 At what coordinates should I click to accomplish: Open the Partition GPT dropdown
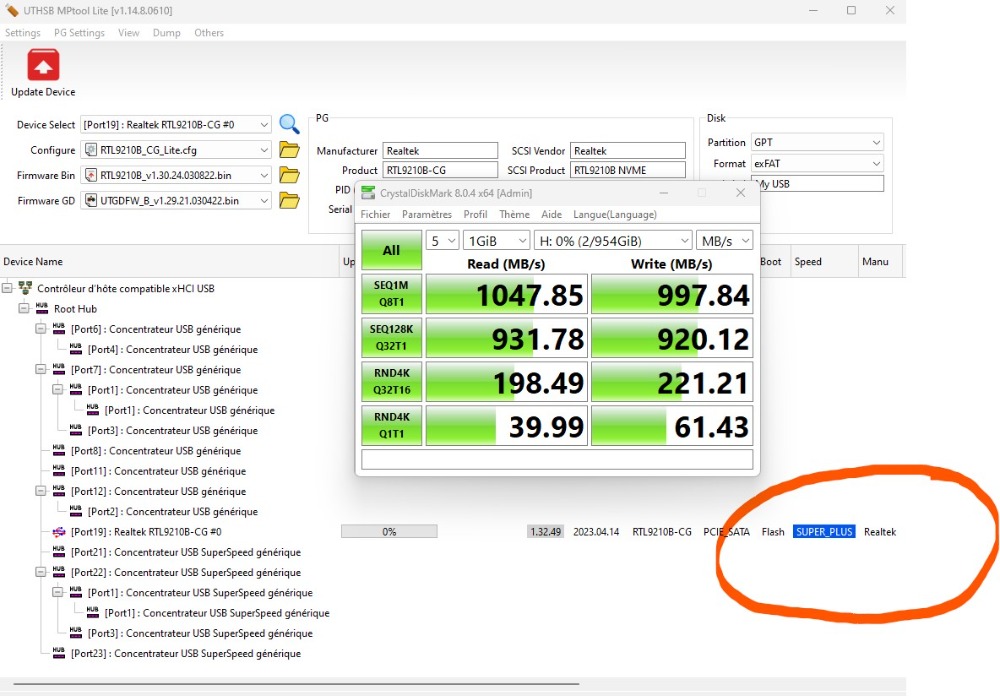point(876,143)
